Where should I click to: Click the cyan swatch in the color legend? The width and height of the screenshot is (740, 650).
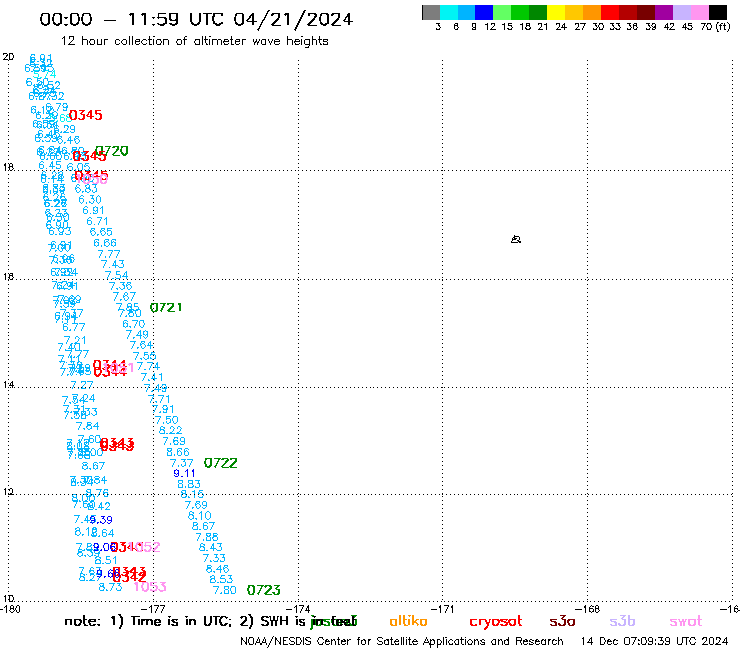(448, 13)
